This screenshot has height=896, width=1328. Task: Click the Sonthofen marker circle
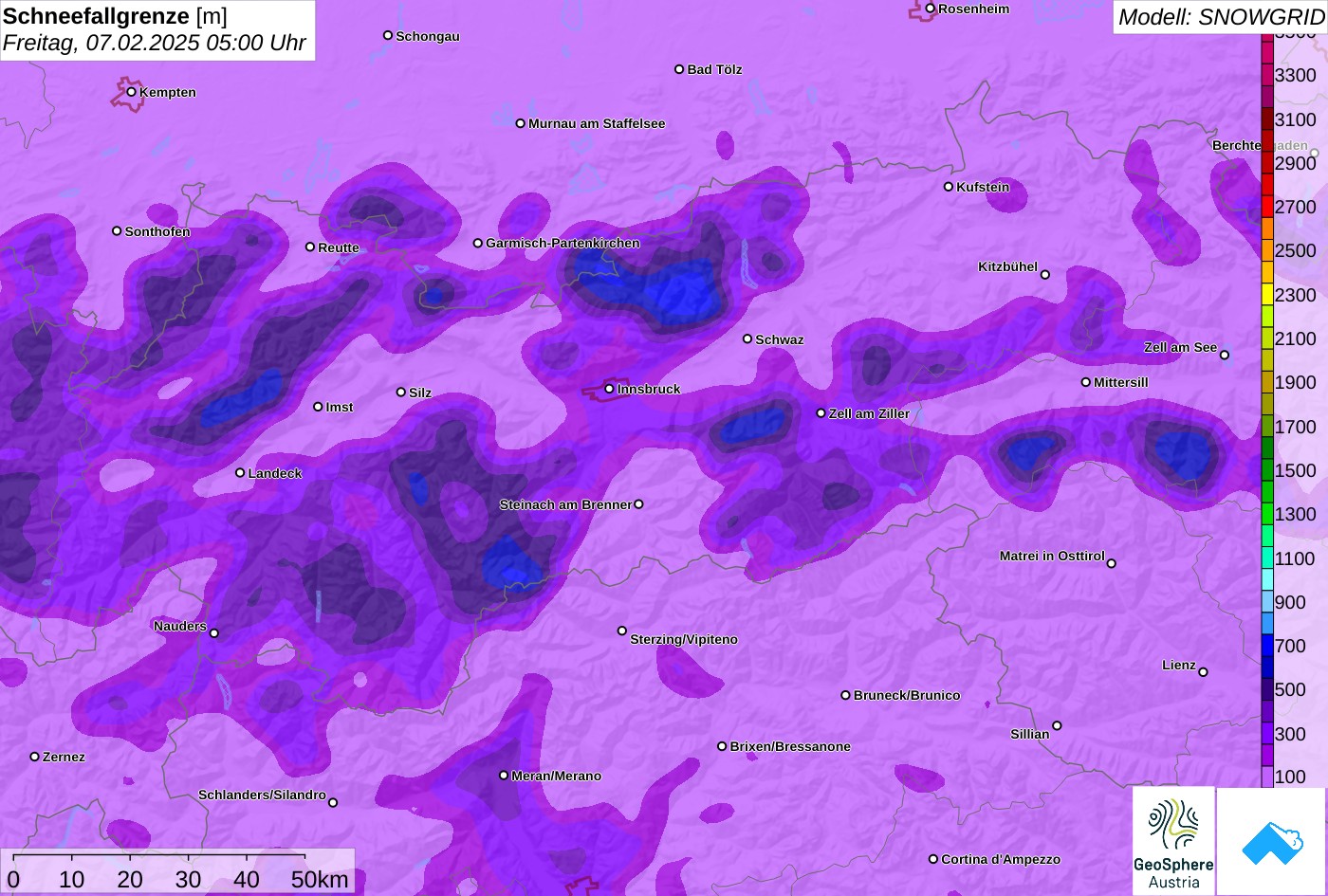click(117, 231)
